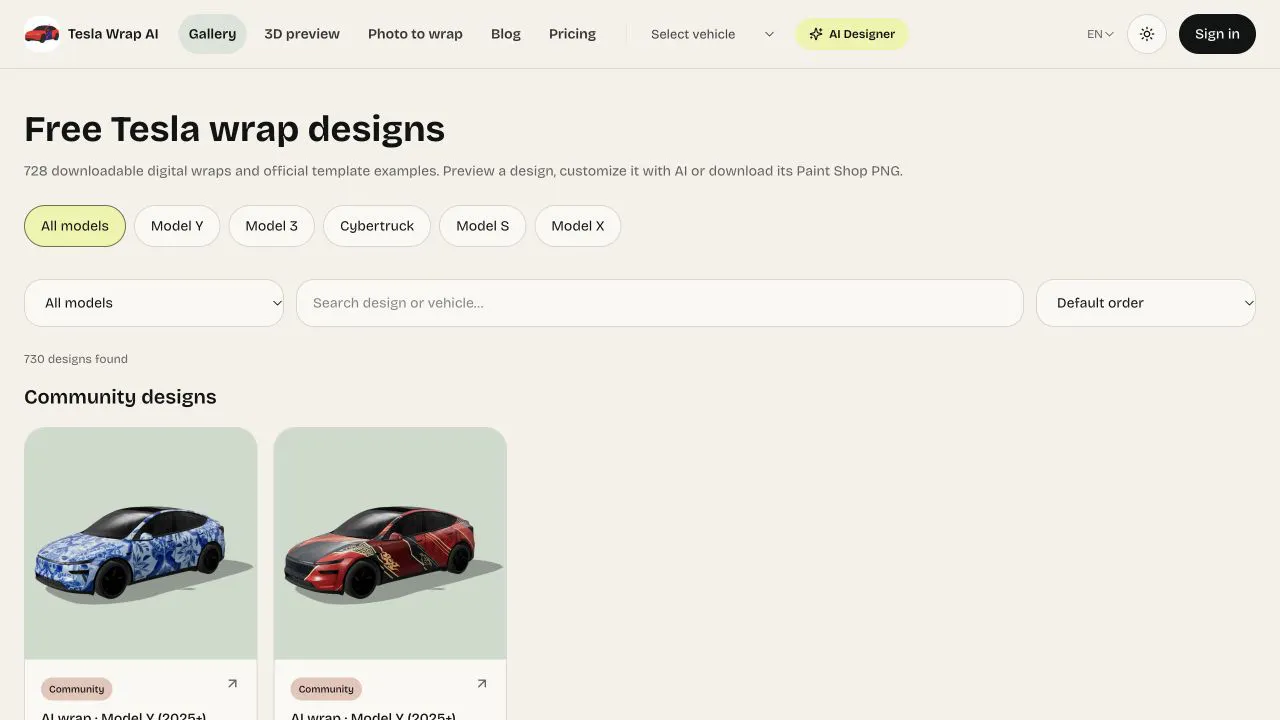Open the blue floral wrap's external arrow icon
This screenshot has height=720, width=1280.
tap(232, 684)
